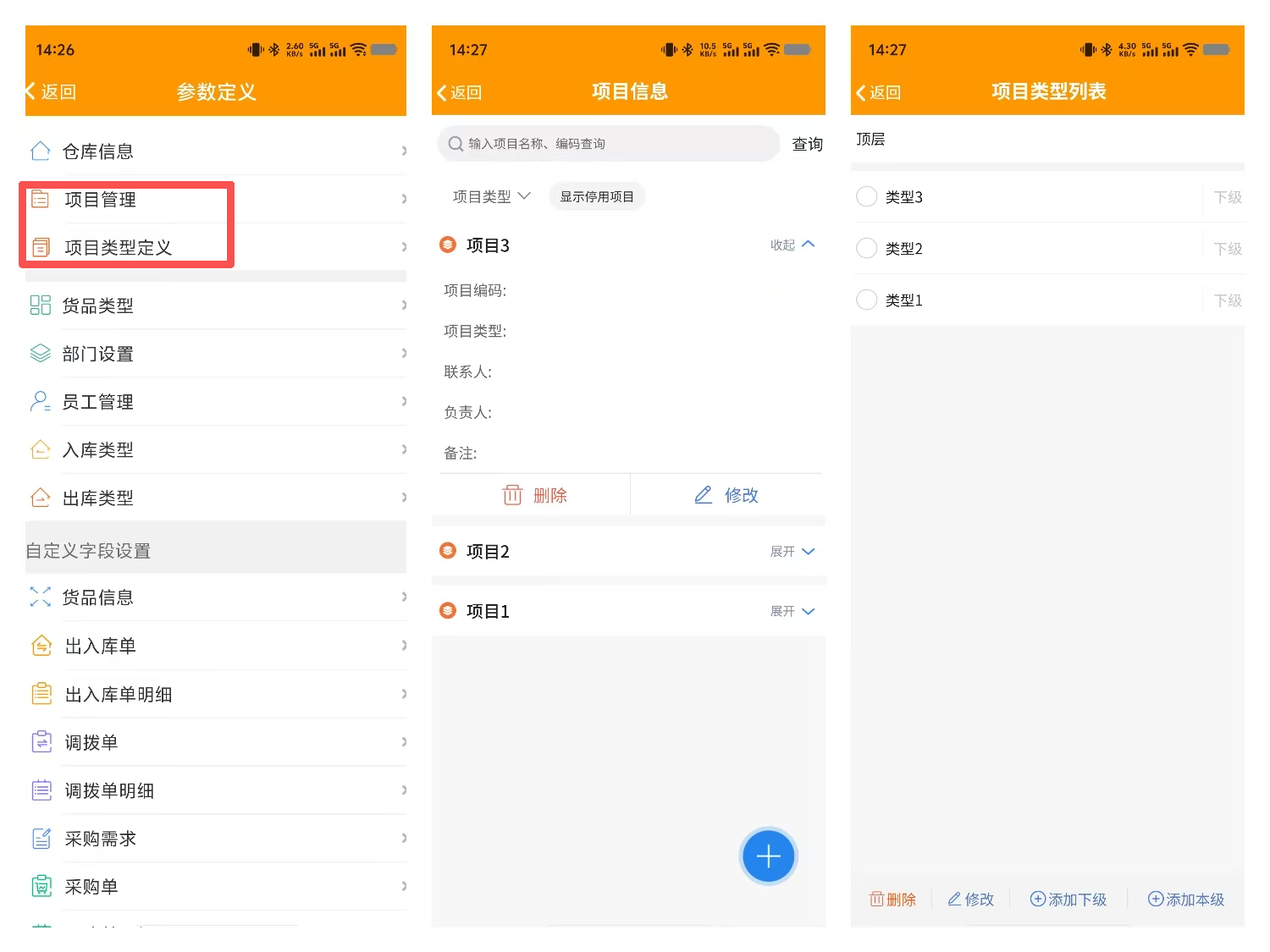Tap the blue plus floating add button
This screenshot has width=1270, height=952.
(768, 856)
